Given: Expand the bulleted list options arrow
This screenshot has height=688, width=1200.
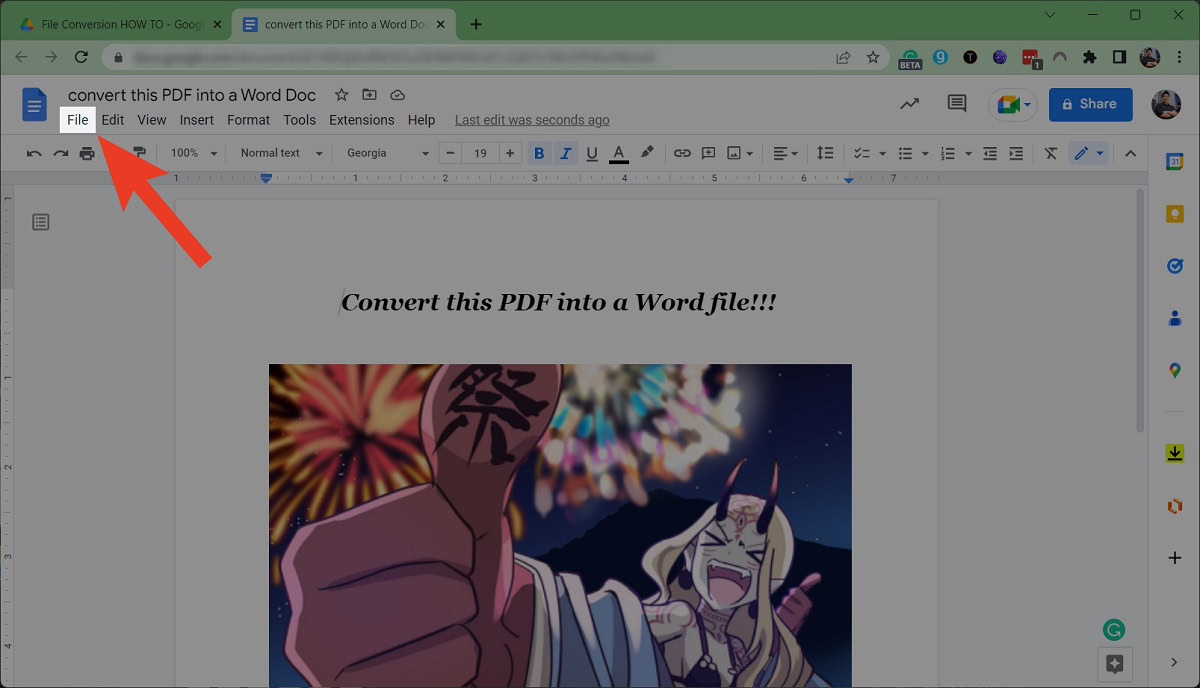Looking at the screenshot, I should (x=925, y=153).
